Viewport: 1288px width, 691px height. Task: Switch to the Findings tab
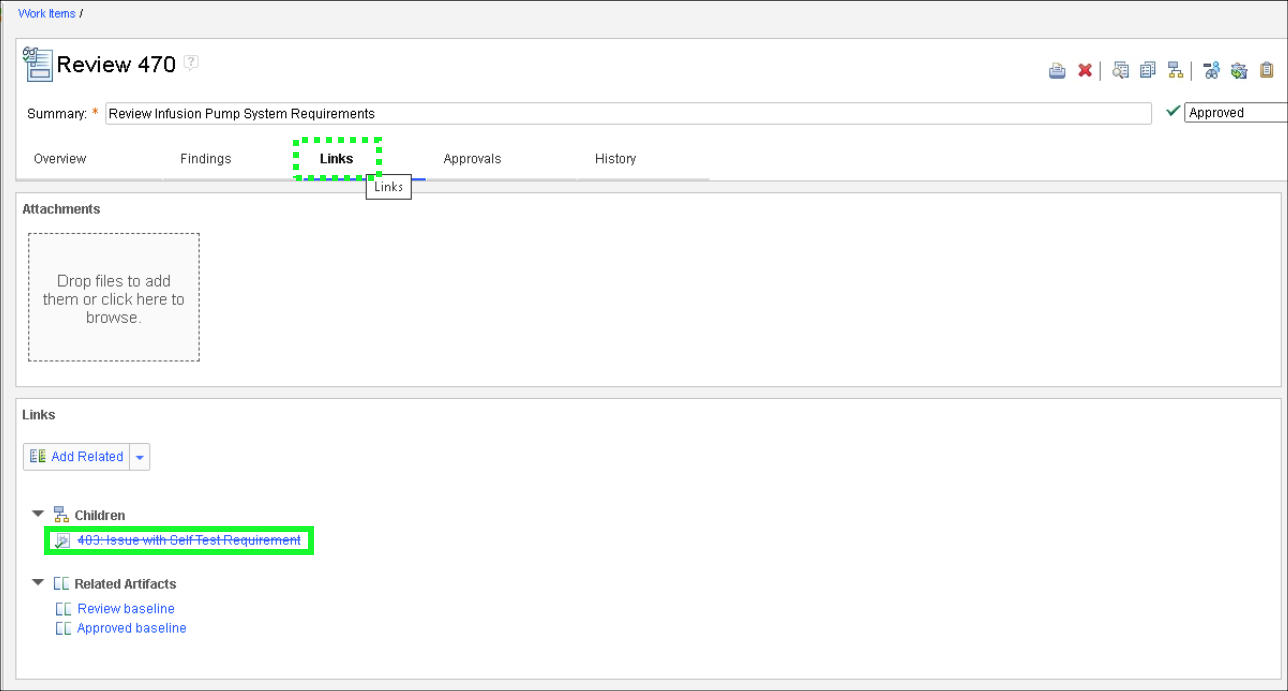(x=205, y=159)
